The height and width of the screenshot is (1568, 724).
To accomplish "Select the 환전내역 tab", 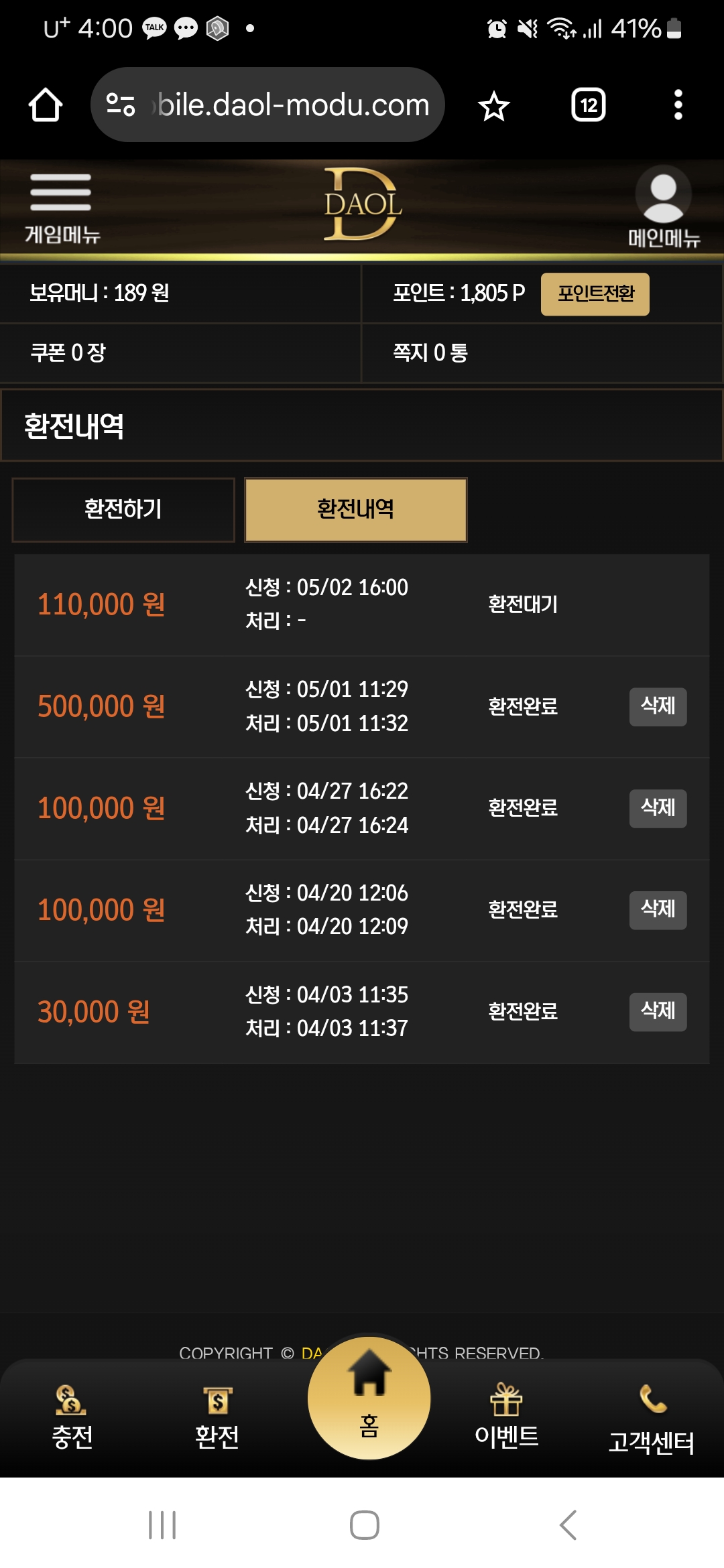I will pyautogui.click(x=356, y=509).
